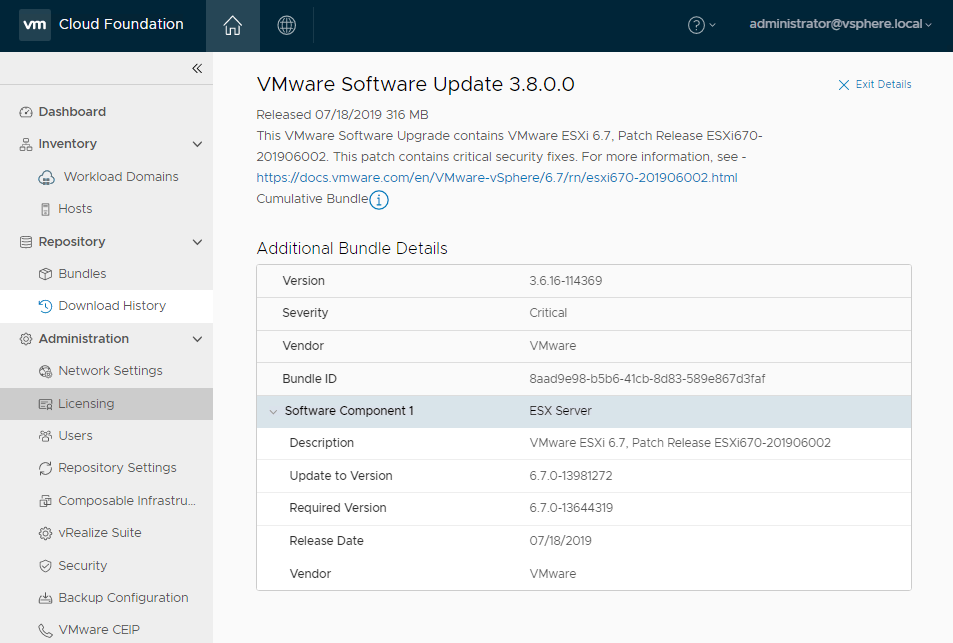Click Inventory section label
The height and width of the screenshot is (643, 953).
click(x=67, y=144)
